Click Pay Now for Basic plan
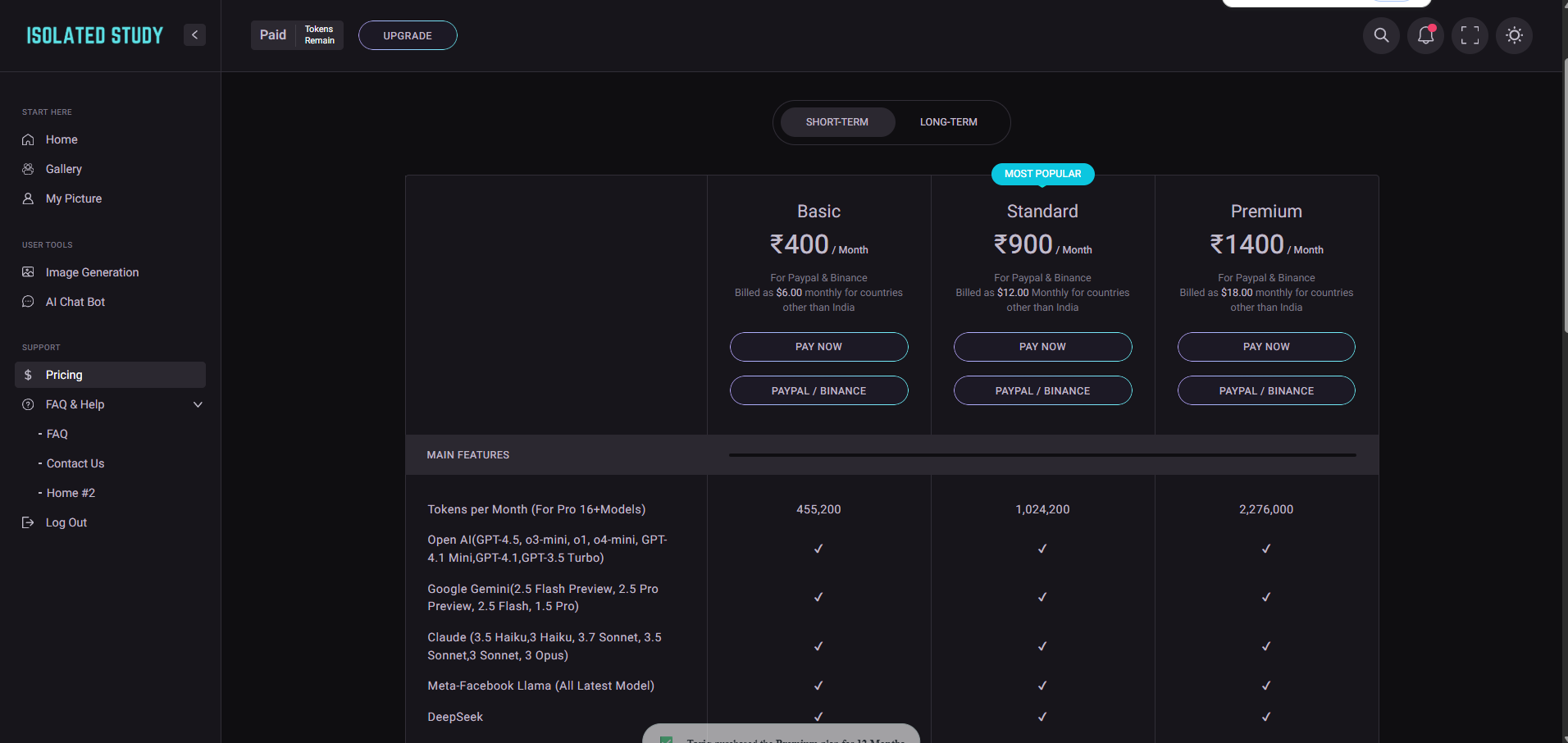This screenshot has height=743, width=1568. [818, 347]
